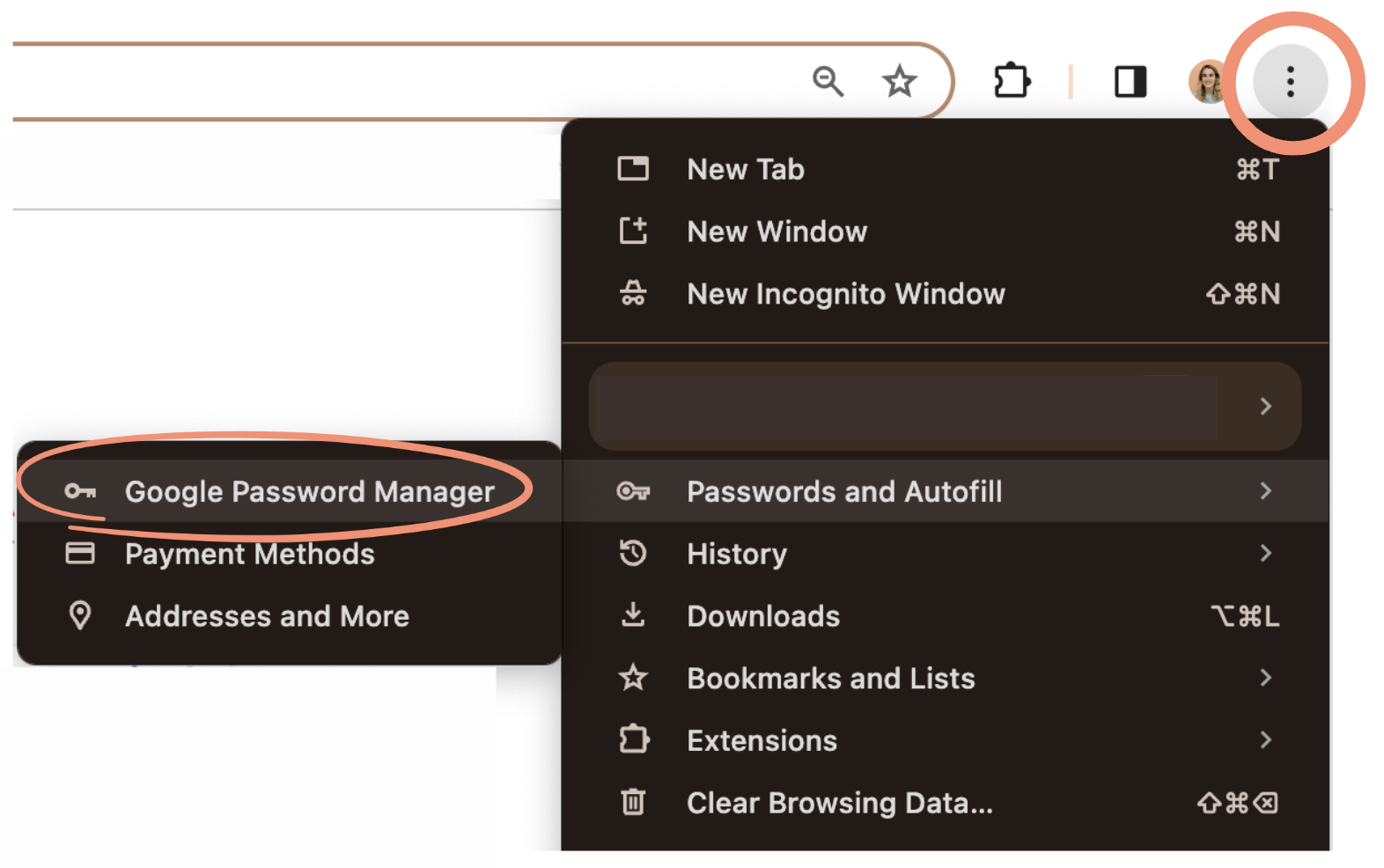
Task: Open Google Password Manager
Action: click(289, 491)
